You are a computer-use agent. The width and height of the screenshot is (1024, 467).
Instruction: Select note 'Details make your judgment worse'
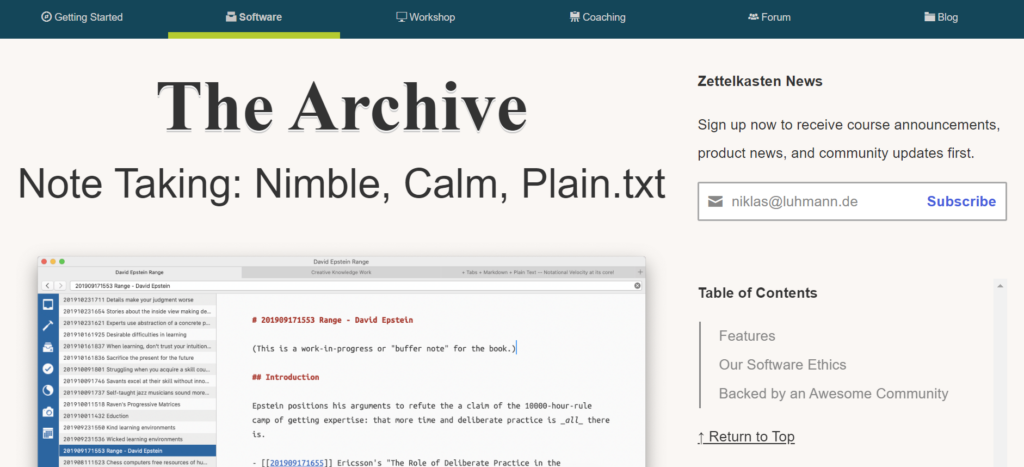138,299
